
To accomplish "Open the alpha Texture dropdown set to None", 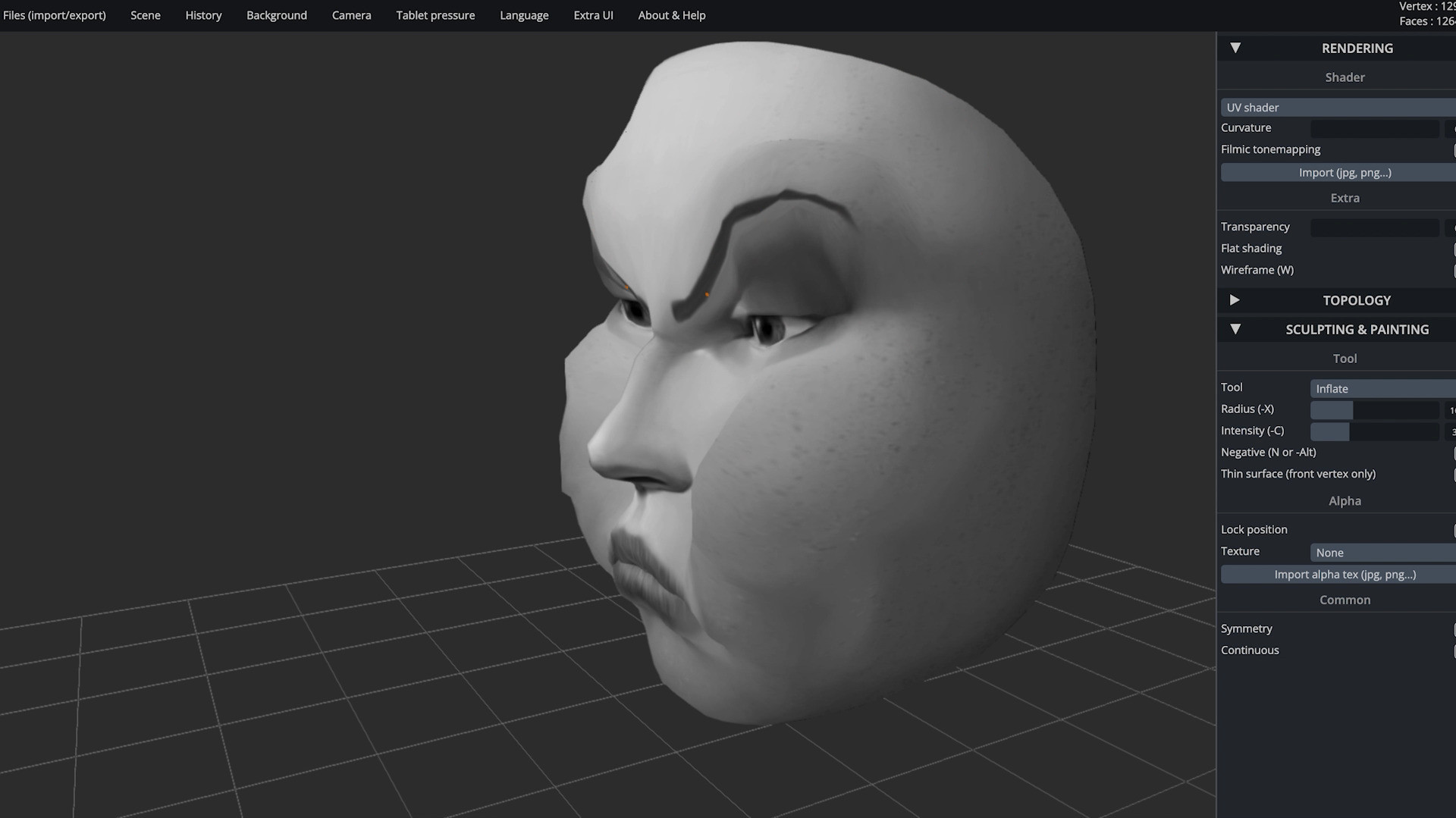I will coord(1382,553).
